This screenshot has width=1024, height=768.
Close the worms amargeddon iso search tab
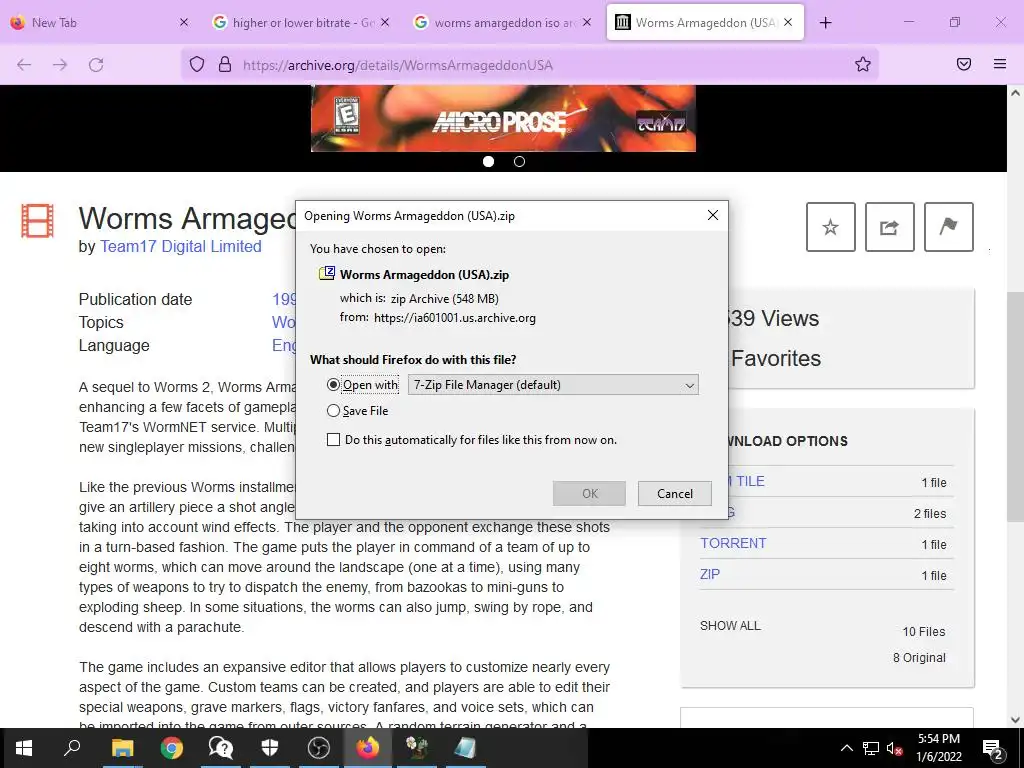click(x=587, y=22)
